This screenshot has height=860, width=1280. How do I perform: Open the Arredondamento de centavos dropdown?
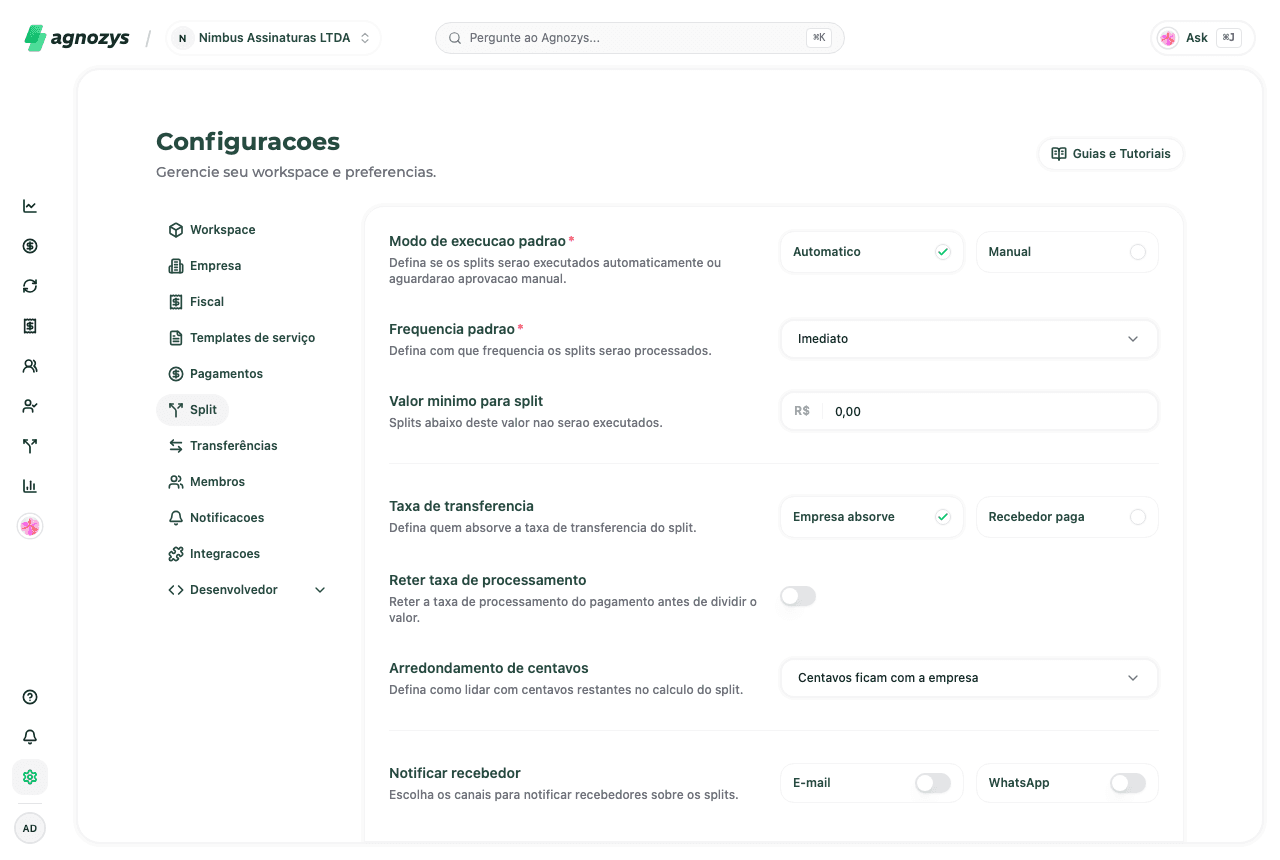(x=969, y=678)
